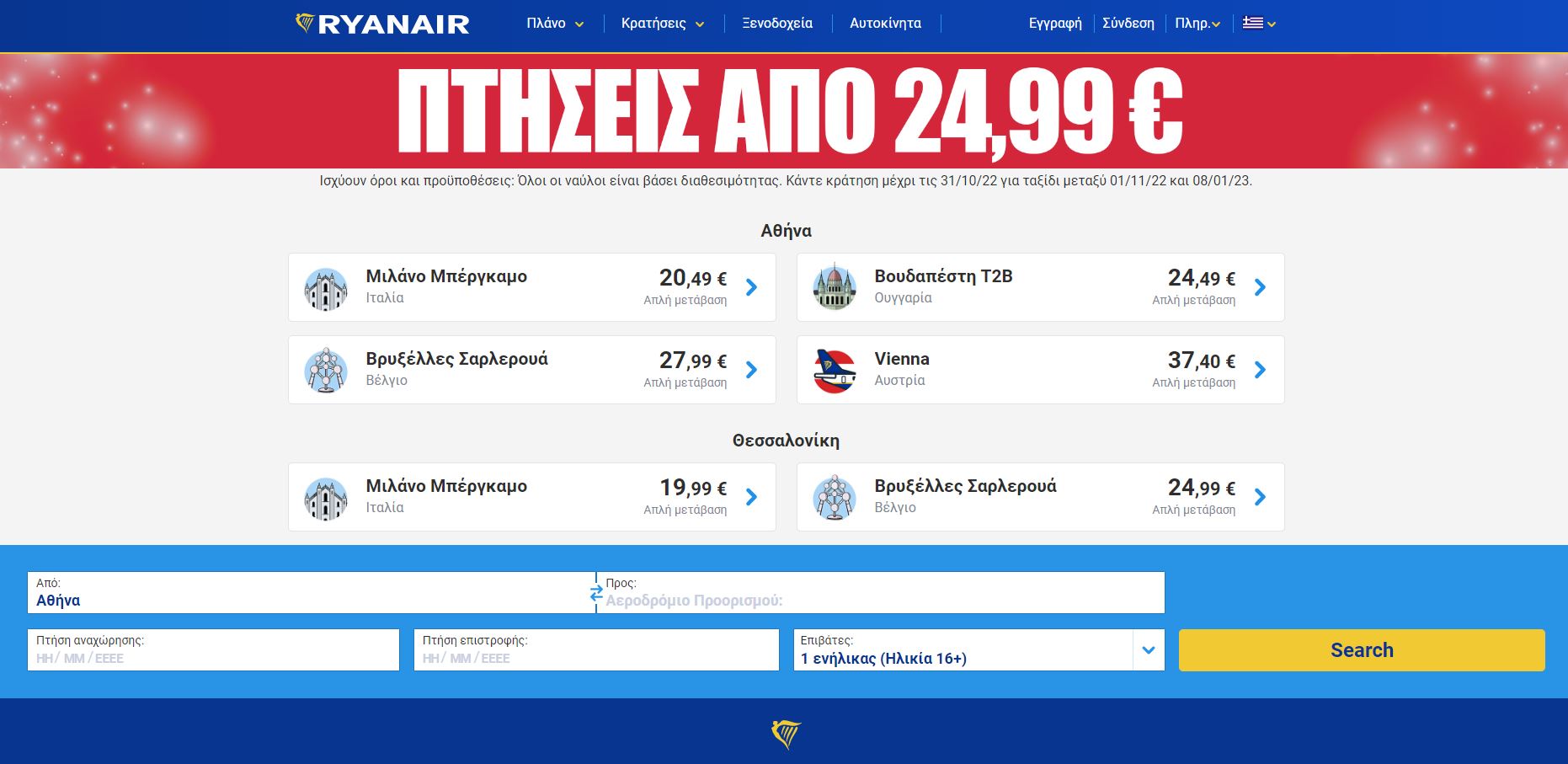The height and width of the screenshot is (764, 1568).
Task: Click Atomium icon for Αθήνα Βρυξέλλες
Action: coord(326,371)
